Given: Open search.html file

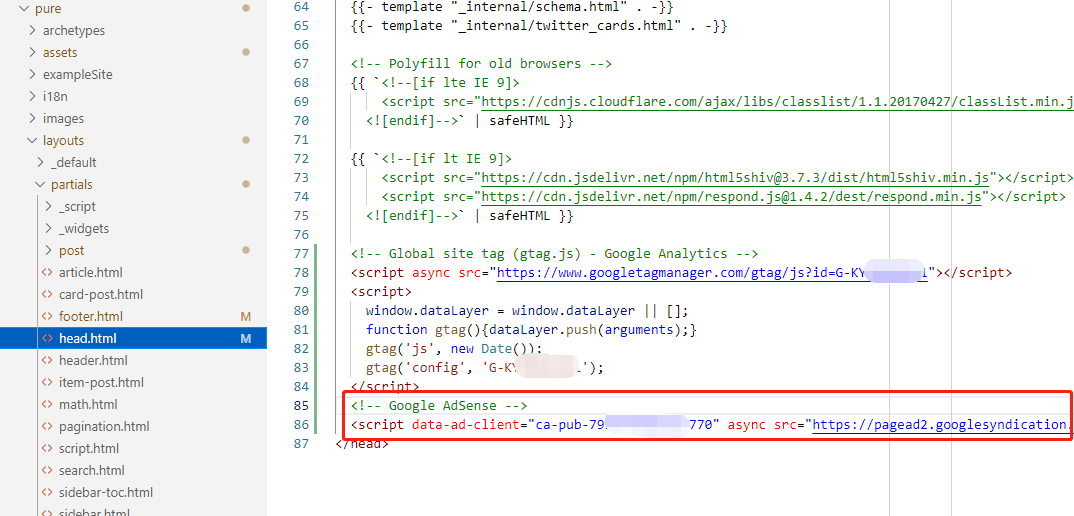Looking at the screenshot, I should point(92,470).
